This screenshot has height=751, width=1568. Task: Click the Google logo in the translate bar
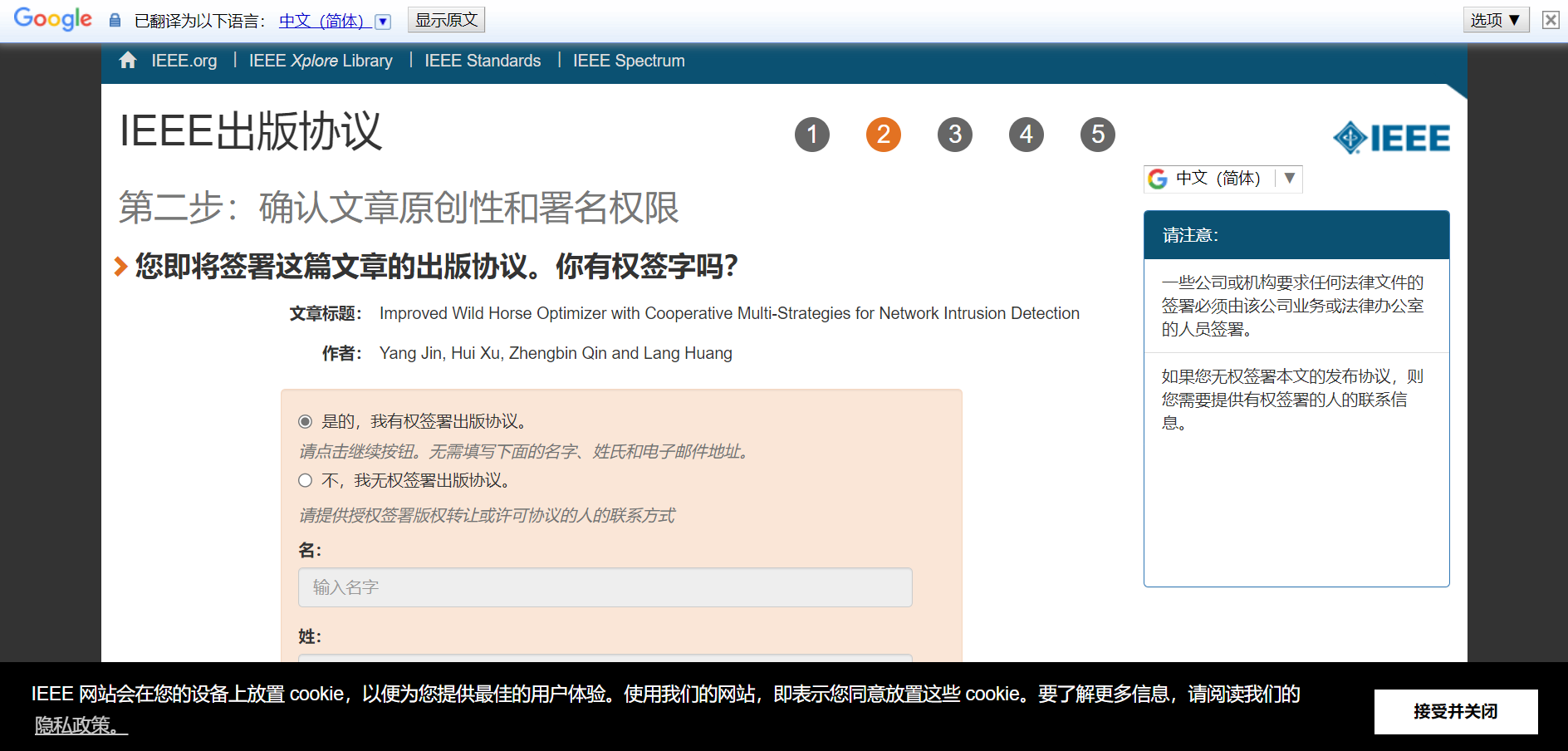(x=53, y=19)
